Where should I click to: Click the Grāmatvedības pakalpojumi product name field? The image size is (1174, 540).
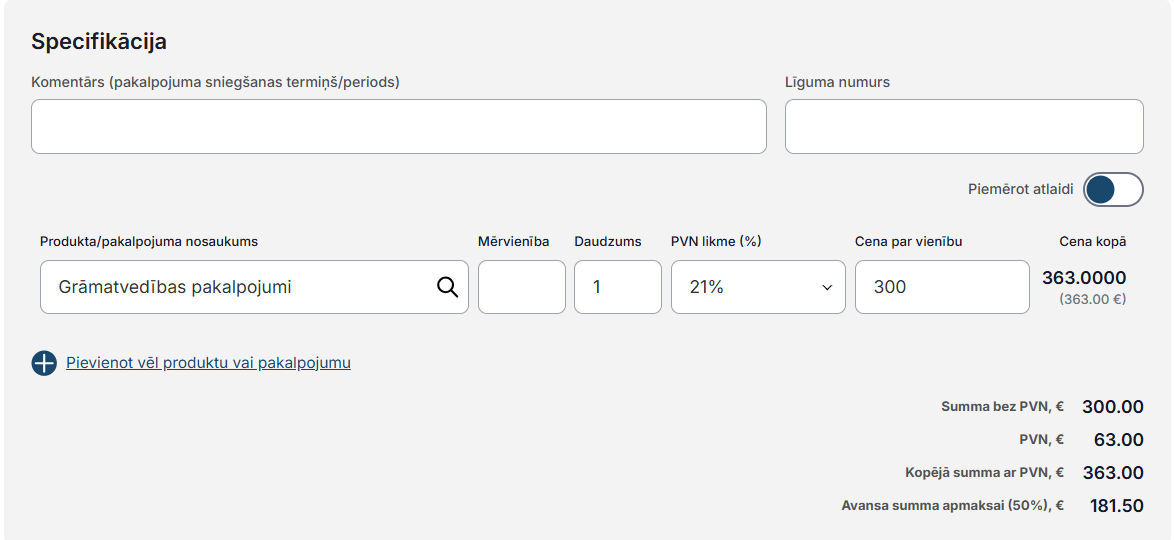tap(254, 287)
